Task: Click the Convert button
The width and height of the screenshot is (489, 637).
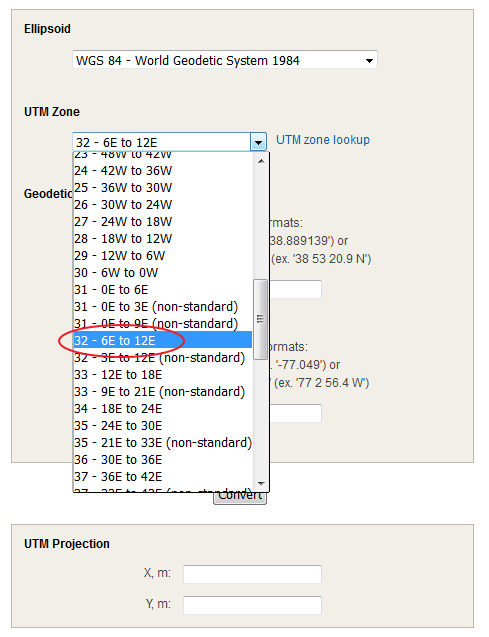Action: (x=240, y=496)
